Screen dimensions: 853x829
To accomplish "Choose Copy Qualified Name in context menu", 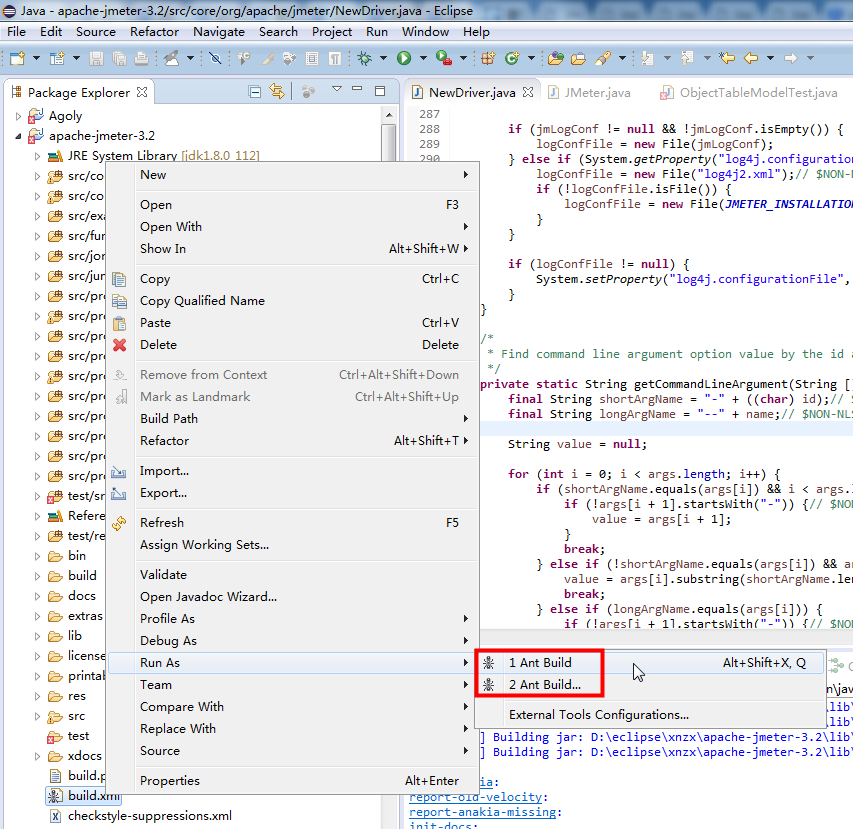I will [293, 301].
